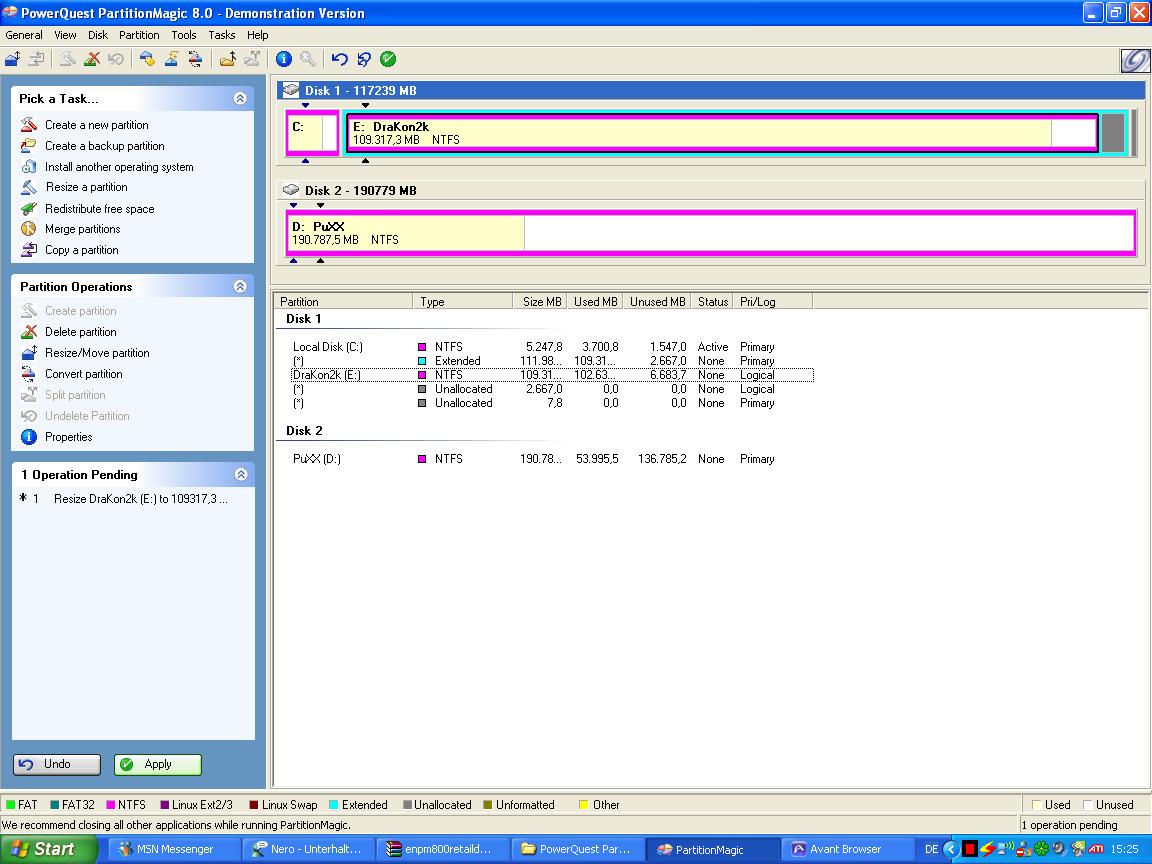The image size is (1152, 864).
Task: Open the Tools menu
Action: [184, 35]
